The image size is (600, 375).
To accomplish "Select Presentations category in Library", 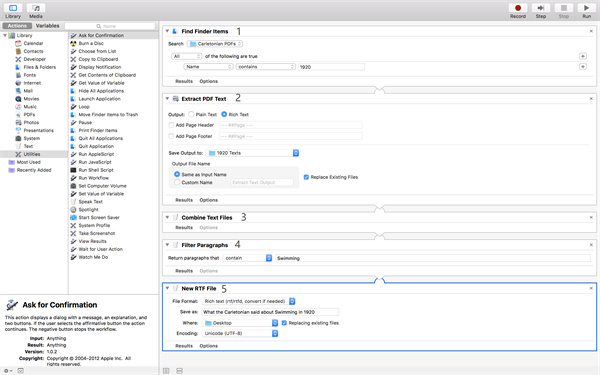I will pyautogui.click(x=38, y=130).
